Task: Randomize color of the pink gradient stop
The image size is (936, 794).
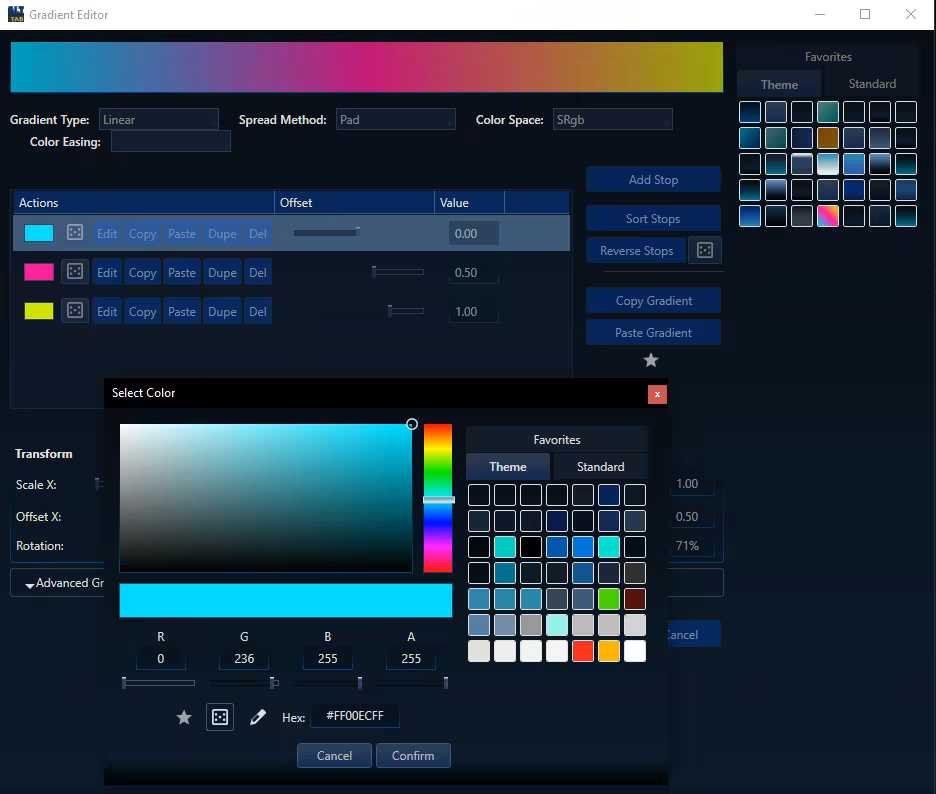Action: point(75,272)
